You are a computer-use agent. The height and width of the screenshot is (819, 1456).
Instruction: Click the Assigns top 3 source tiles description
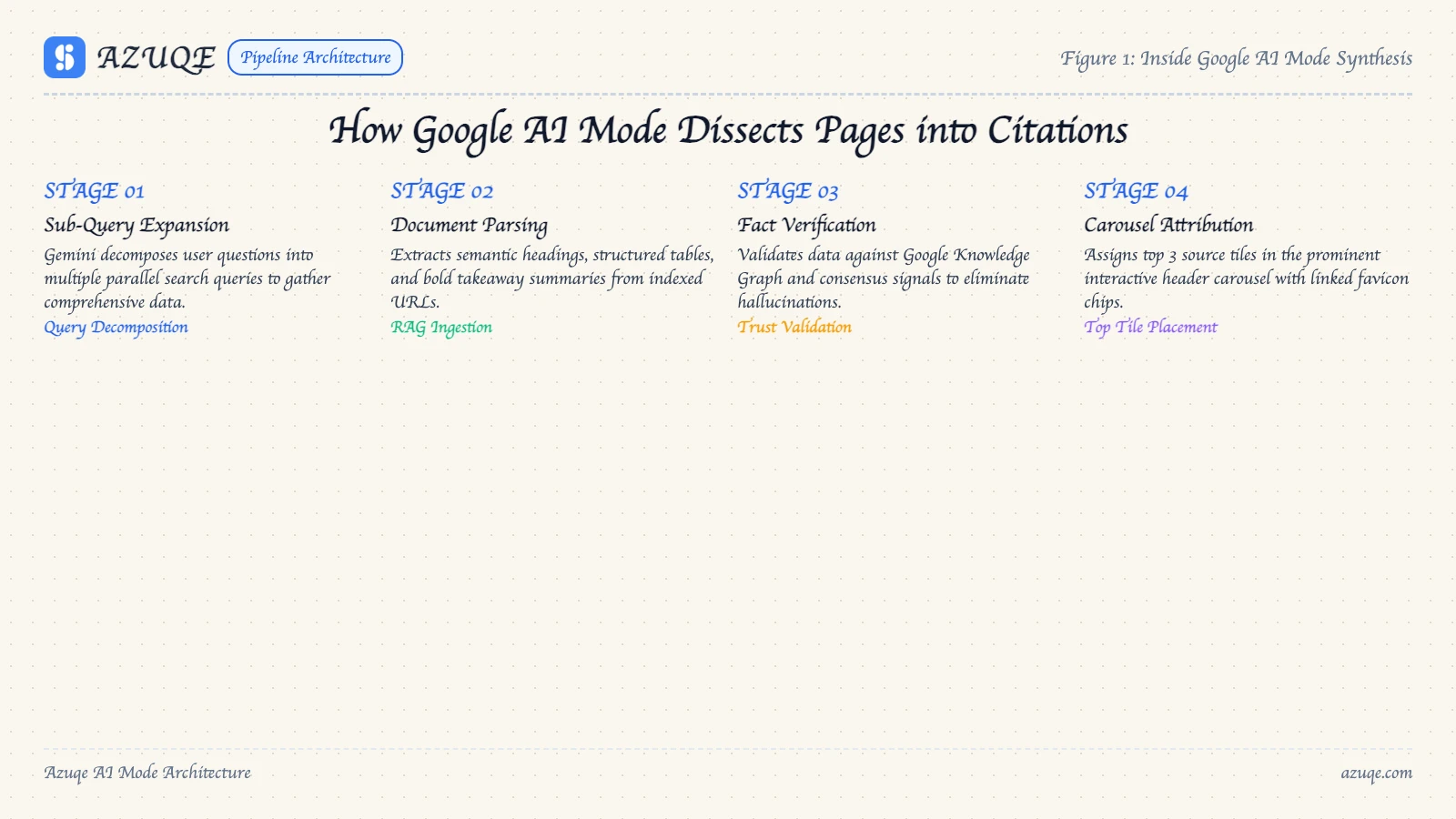(1247, 278)
